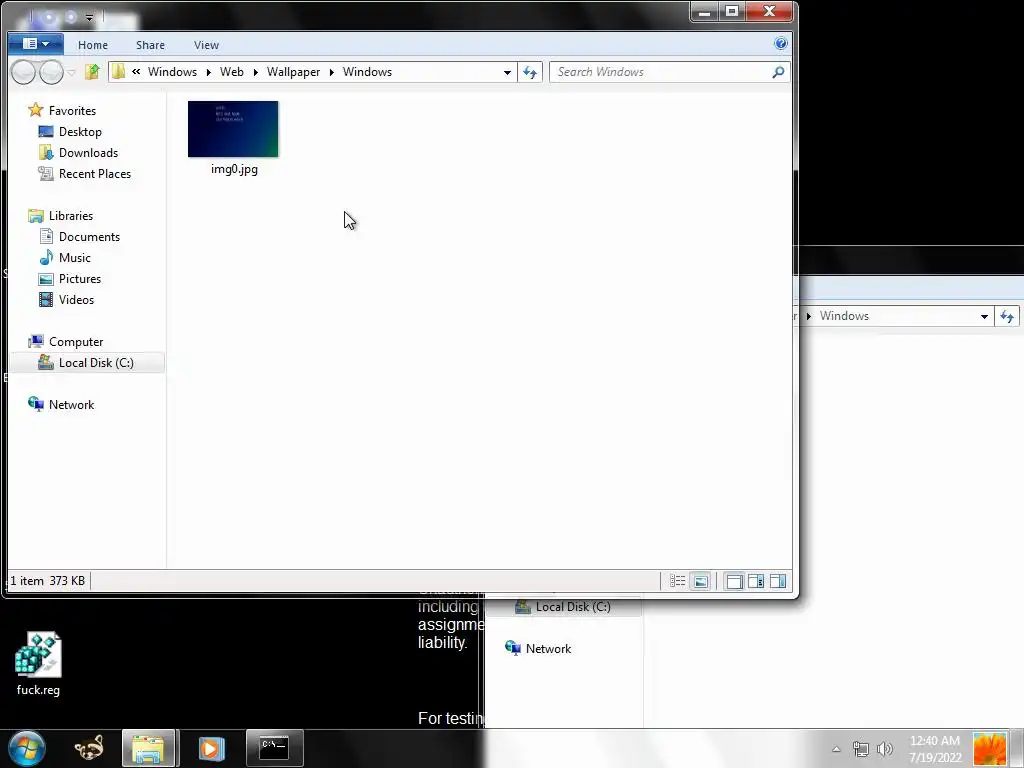Select the fuck.reg desktop file
Screen dimensions: 1024x768
pyautogui.click(x=38, y=664)
